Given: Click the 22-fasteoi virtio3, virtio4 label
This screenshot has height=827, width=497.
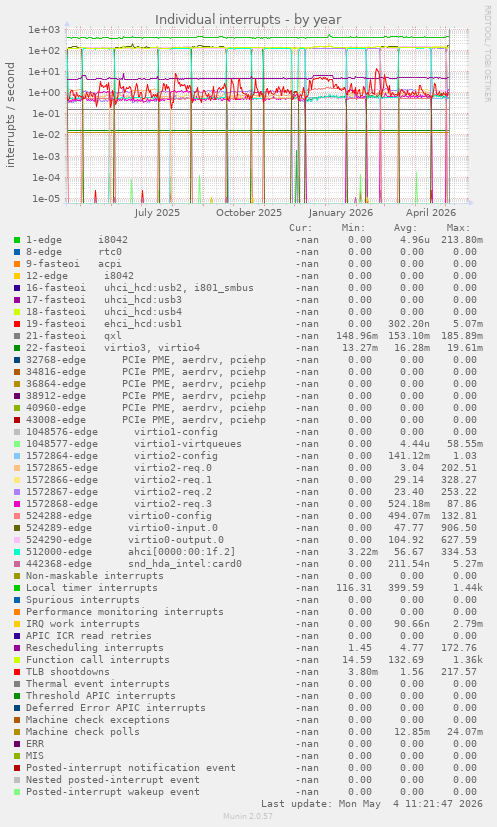Looking at the screenshot, I should 113,348.
